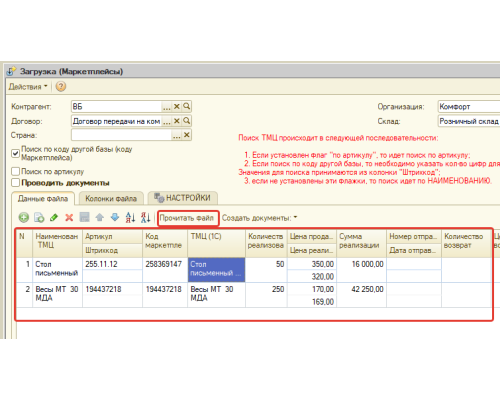This screenshot has width=500, height=400.
Task: Click the Прочитать файл button
Action: pos(187,218)
